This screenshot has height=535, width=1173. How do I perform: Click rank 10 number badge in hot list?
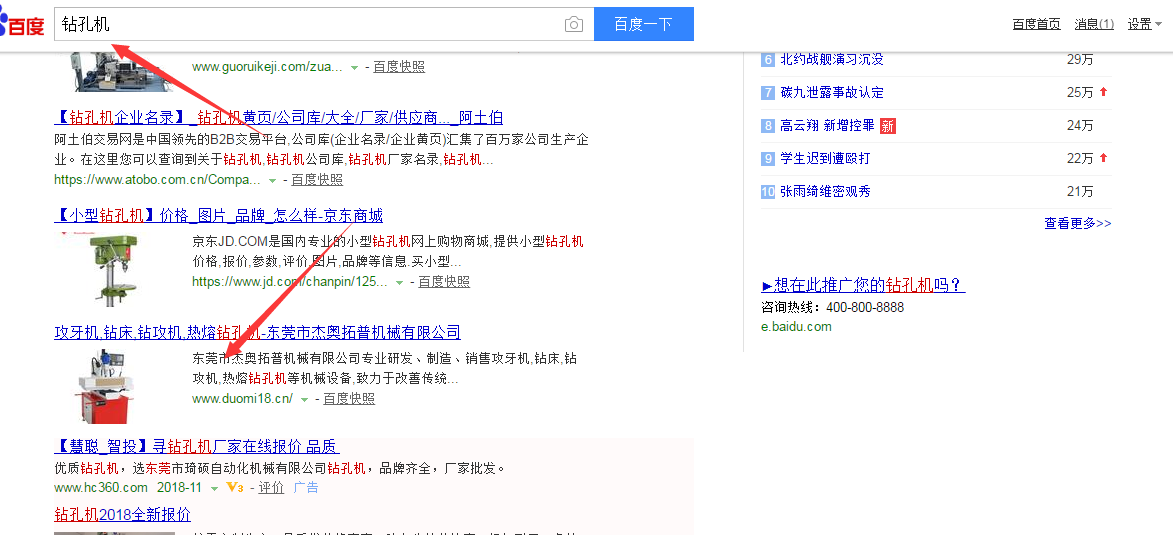click(x=768, y=191)
